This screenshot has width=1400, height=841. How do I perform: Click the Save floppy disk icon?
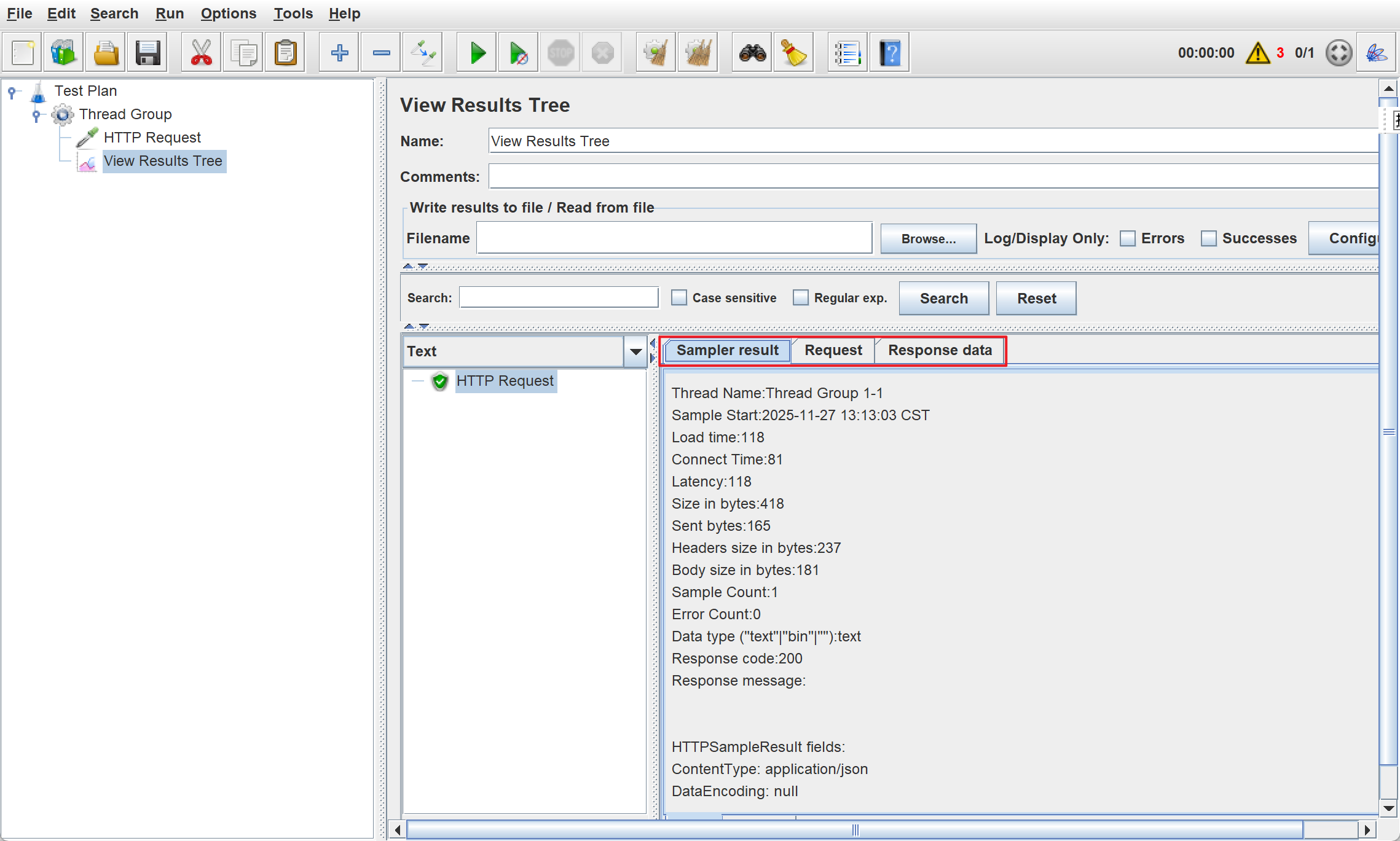click(147, 53)
